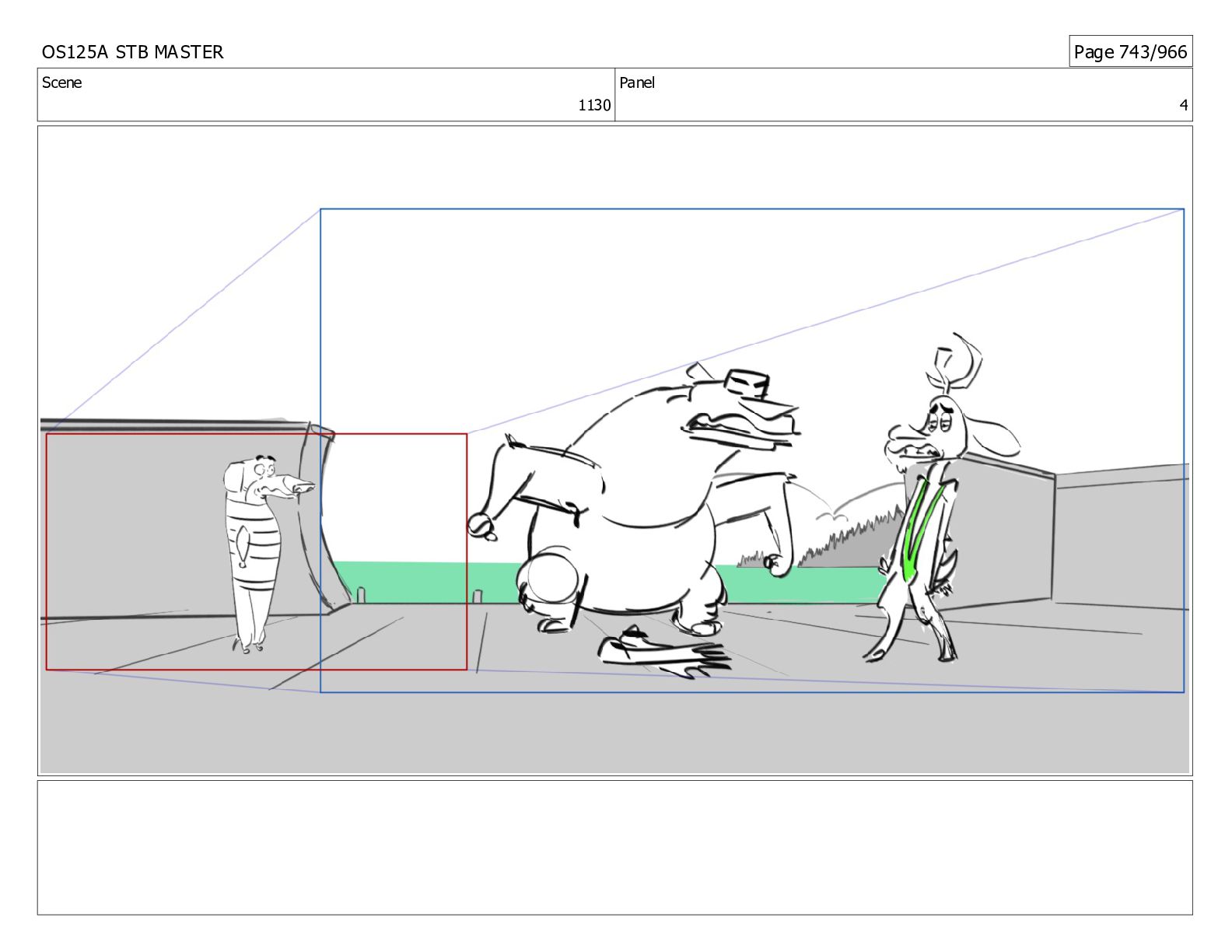1232x952 pixels.
Task: Click the 'OS125A STB MASTER' title text
Action: [x=132, y=52]
